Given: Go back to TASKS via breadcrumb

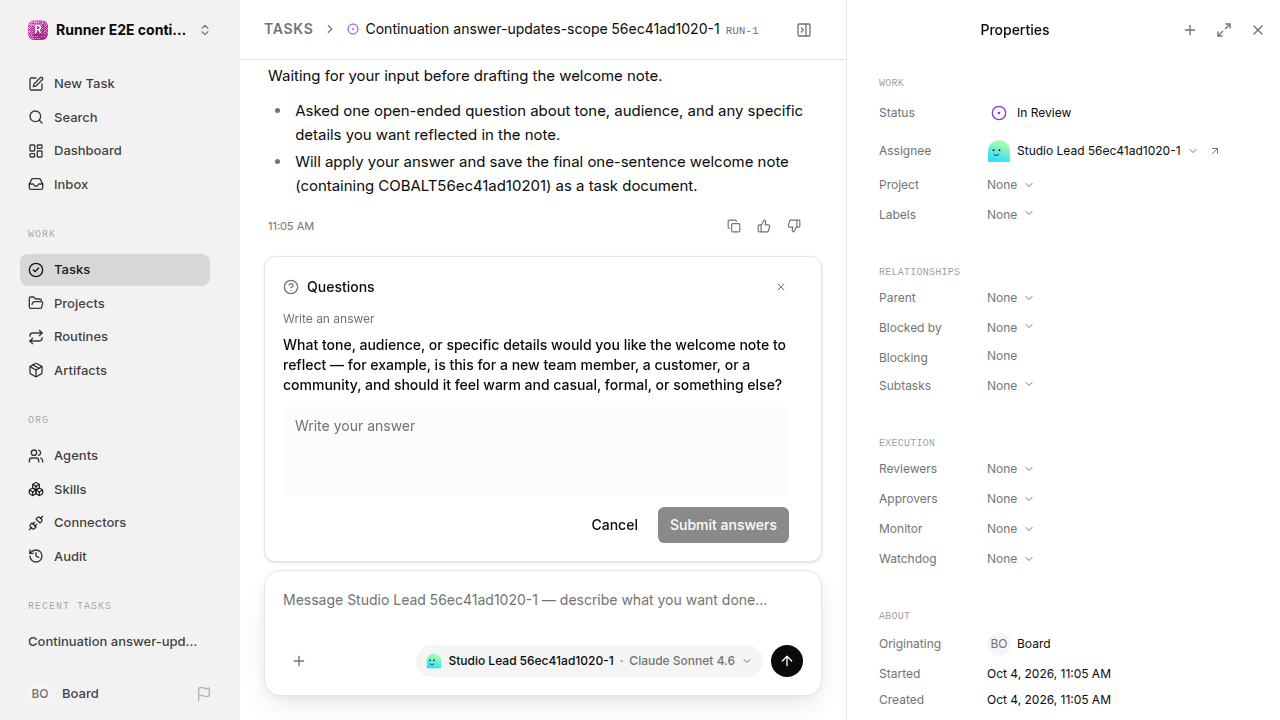Looking at the screenshot, I should 288,30.
